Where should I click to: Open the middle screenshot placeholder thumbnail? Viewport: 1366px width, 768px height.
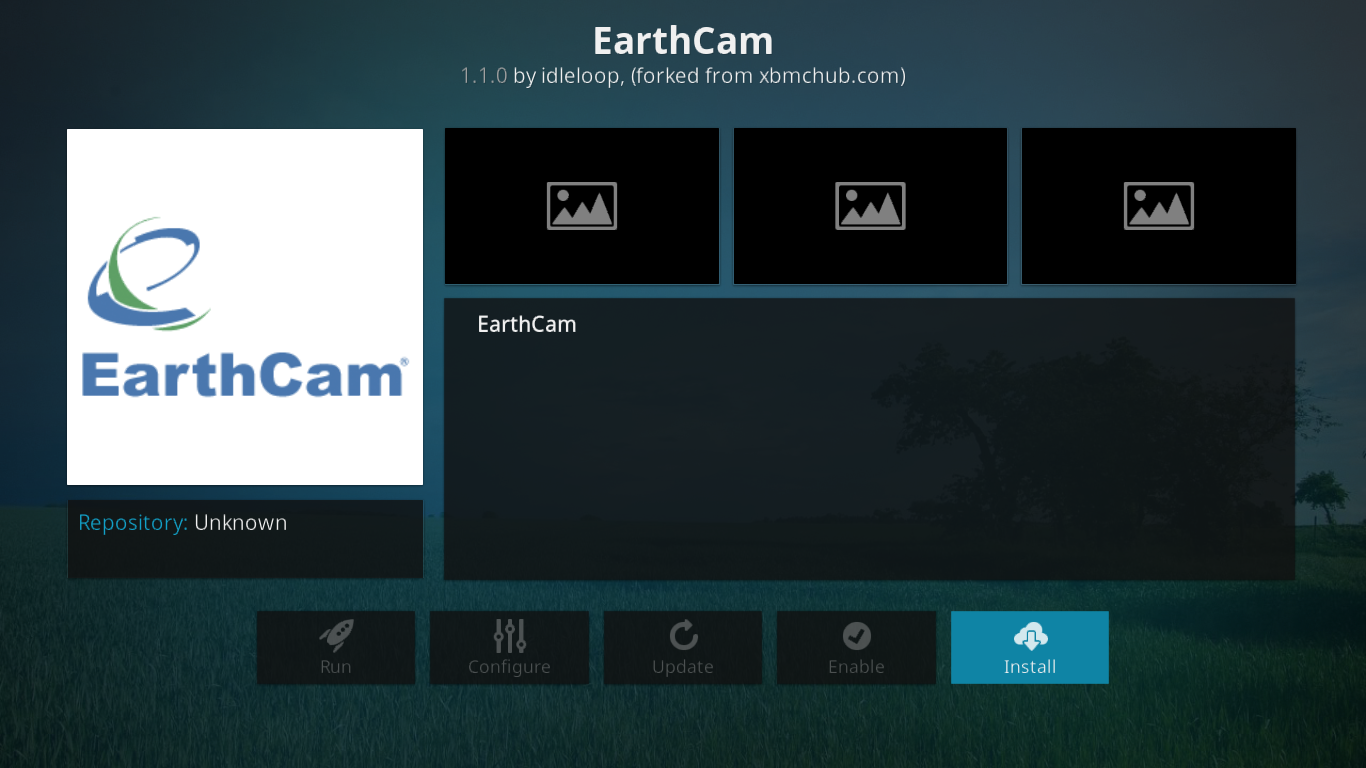870,206
